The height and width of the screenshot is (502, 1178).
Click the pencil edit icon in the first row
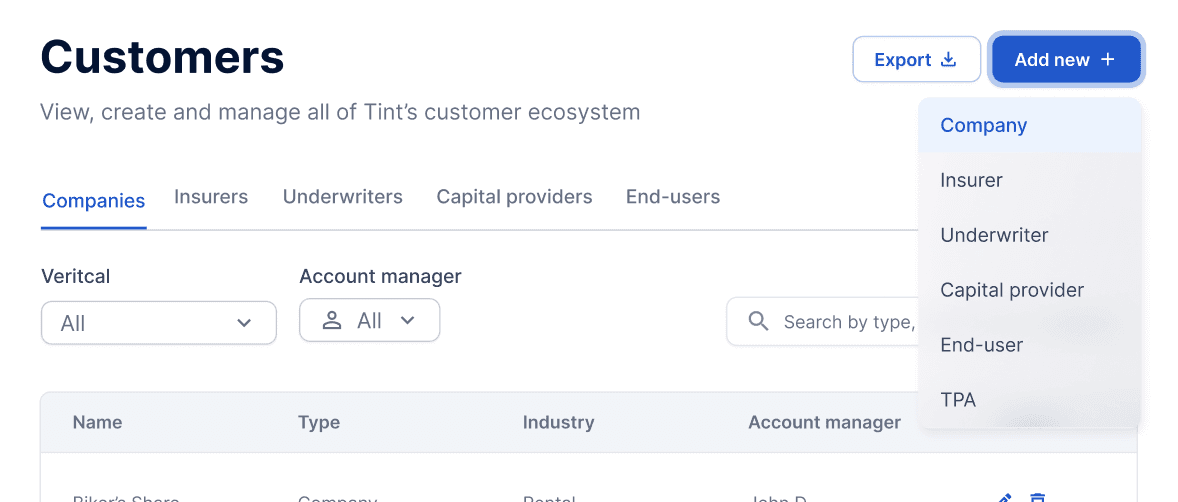1004,497
